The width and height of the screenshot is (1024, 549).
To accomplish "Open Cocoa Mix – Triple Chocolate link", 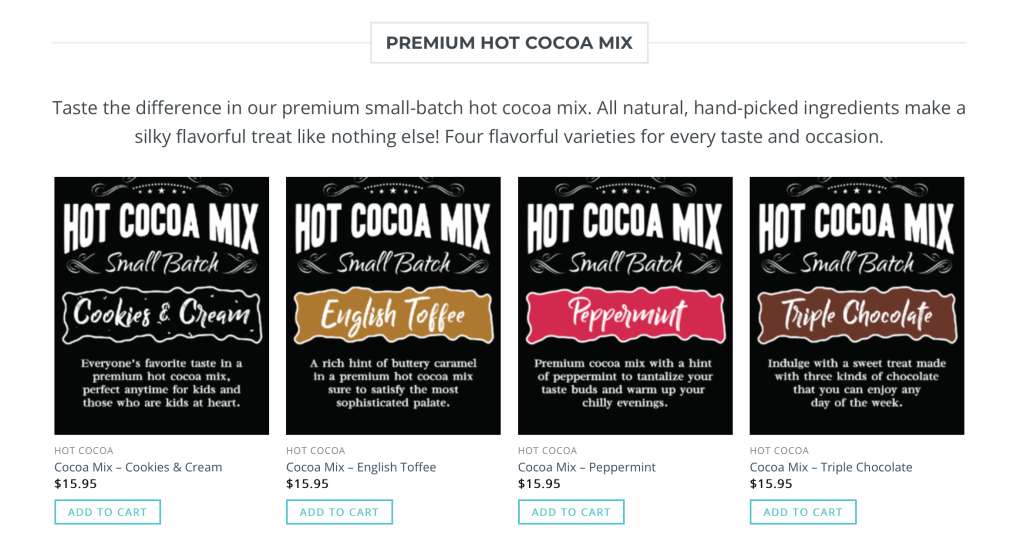I will [831, 467].
